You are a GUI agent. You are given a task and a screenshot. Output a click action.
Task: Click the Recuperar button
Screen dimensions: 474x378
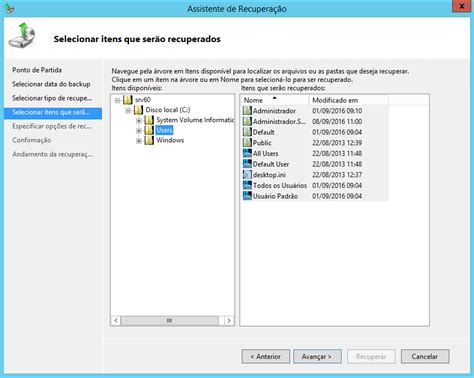(x=371, y=356)
